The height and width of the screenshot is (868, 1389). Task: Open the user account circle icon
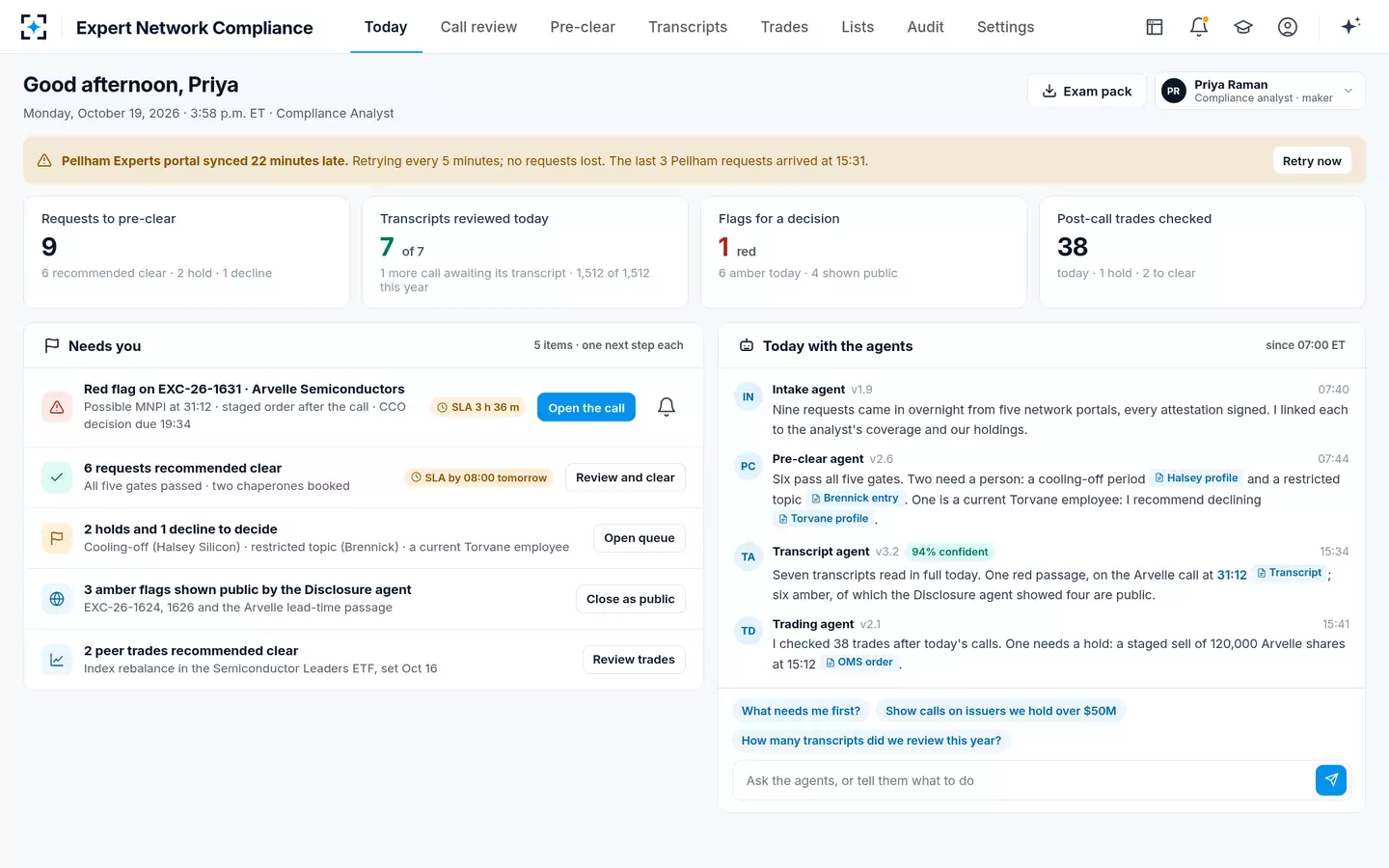pyautogui.click(x=1288, y=27)
